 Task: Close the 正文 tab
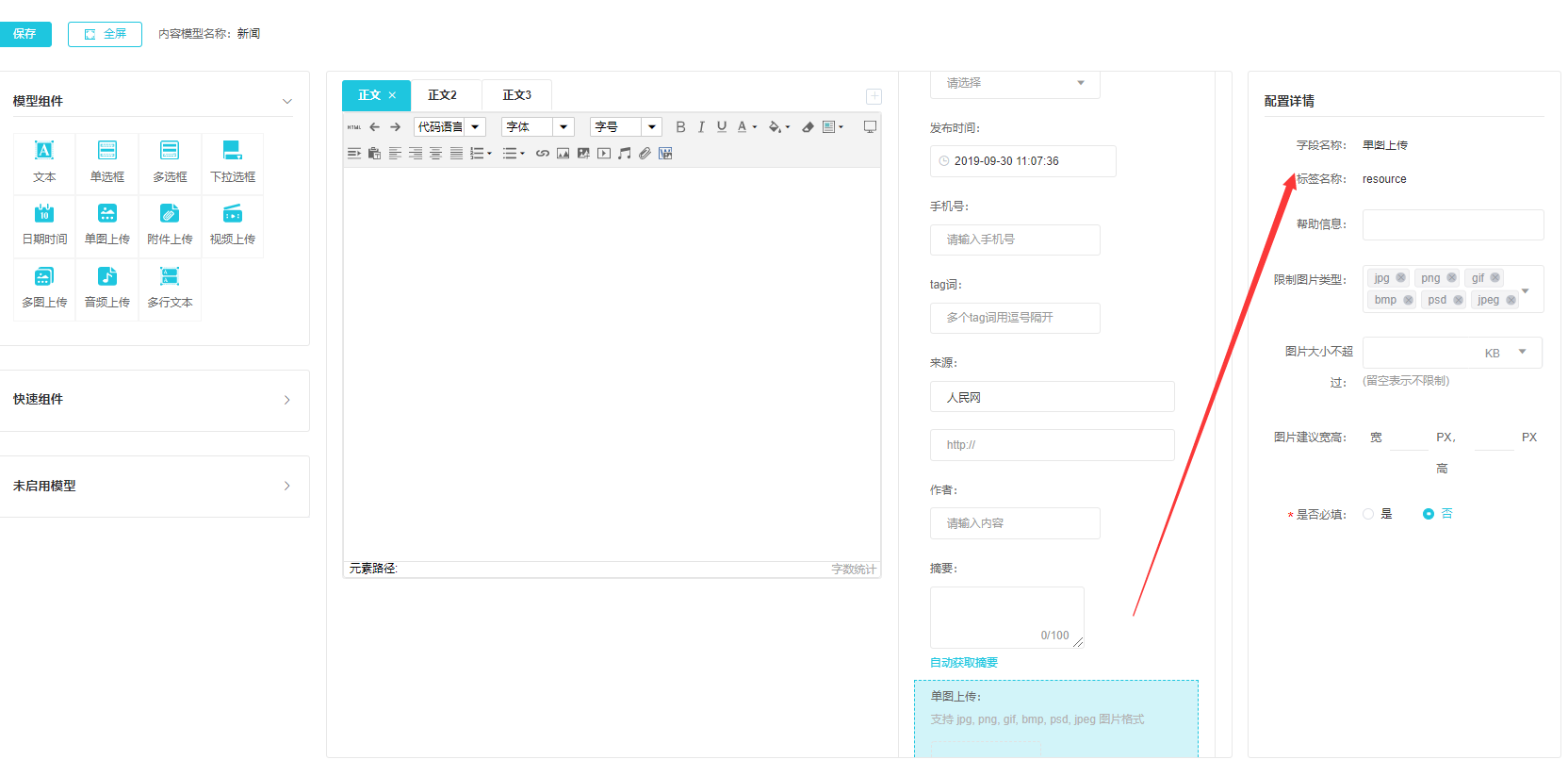coord(392,95)
